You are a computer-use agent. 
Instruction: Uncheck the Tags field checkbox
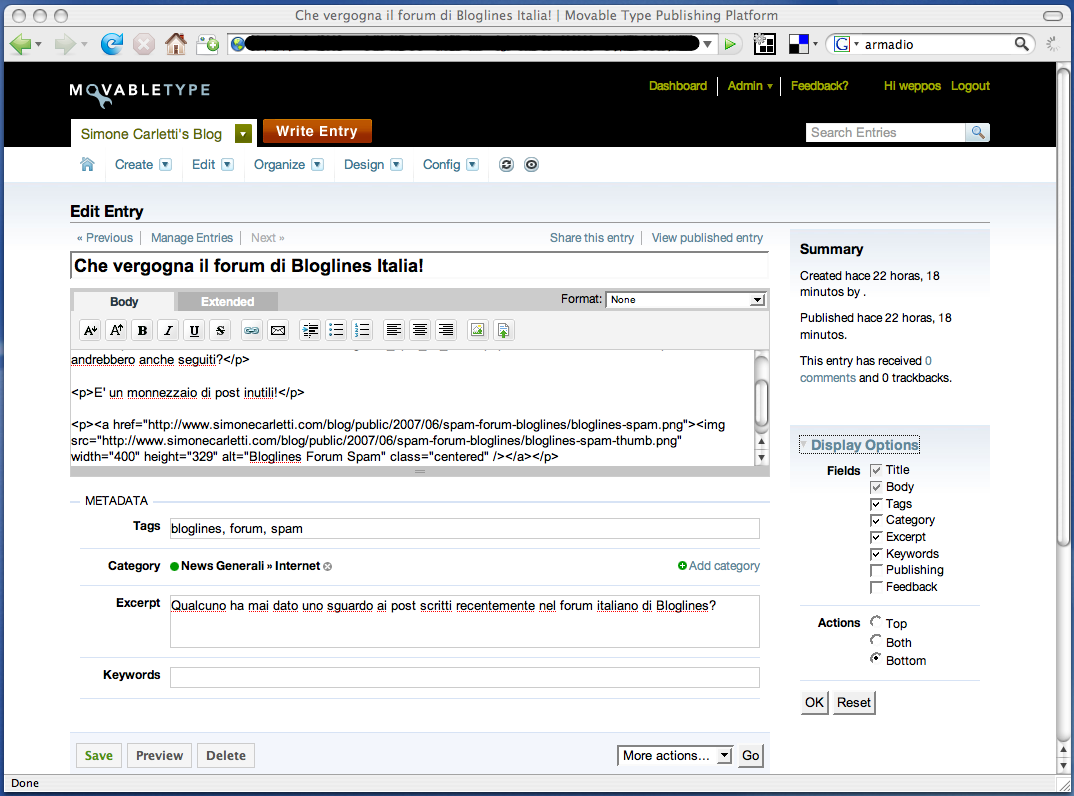coord(875,504)
